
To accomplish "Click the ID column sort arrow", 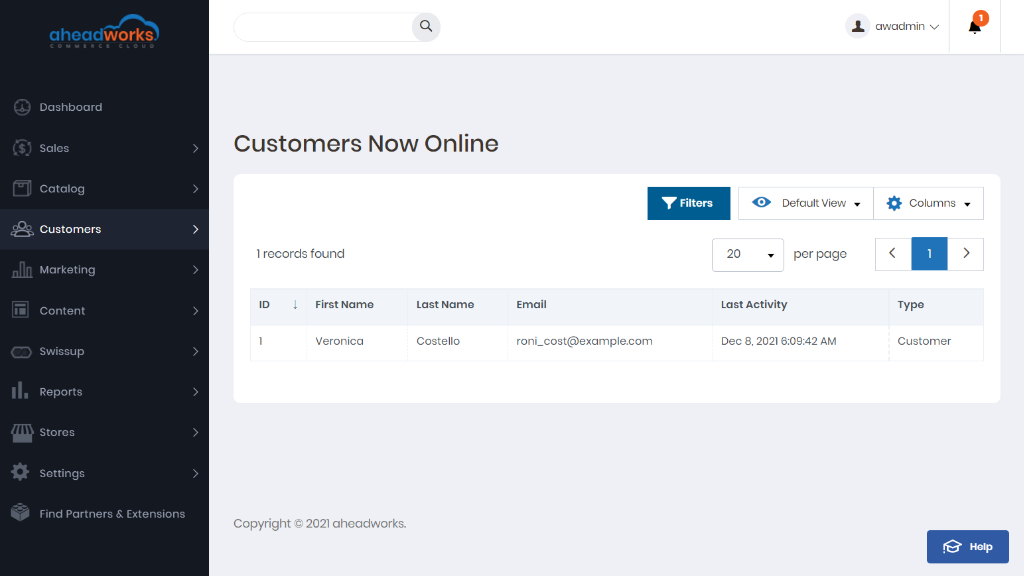I will [x=295, y=305].
